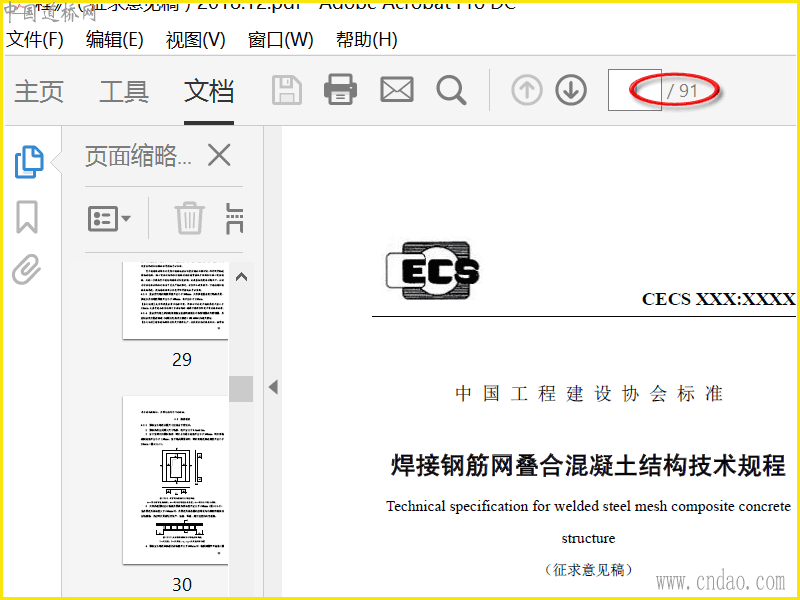Switch to the 主页 tab
The height and width of the screenshot is (600, 800).
point(39,92)
